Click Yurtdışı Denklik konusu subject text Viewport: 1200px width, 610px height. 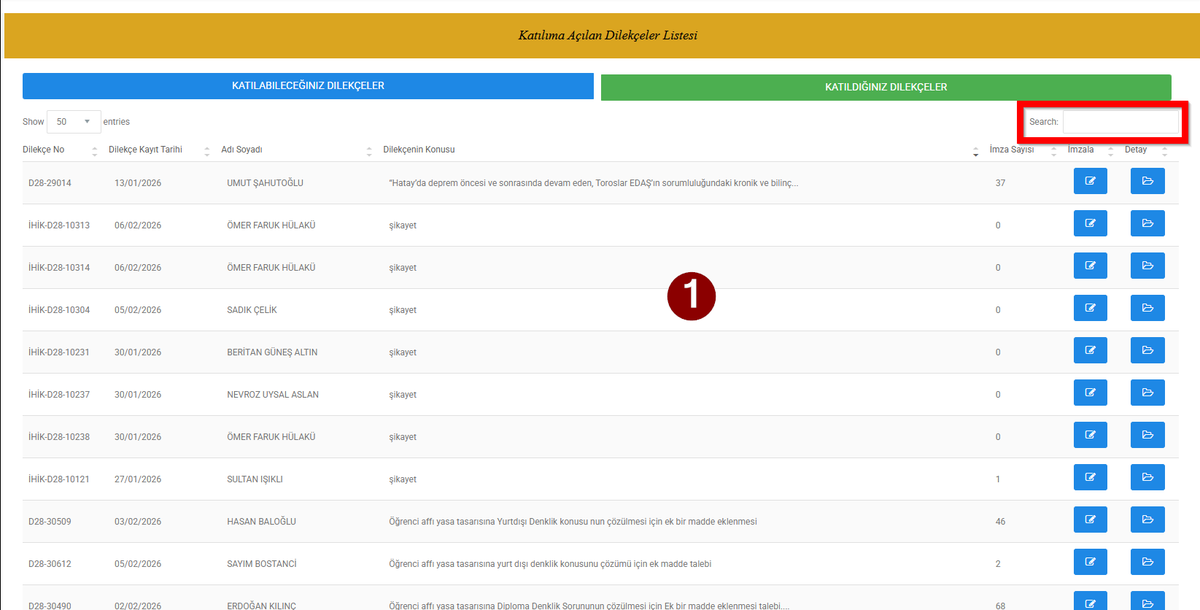(x=573, y=521)
